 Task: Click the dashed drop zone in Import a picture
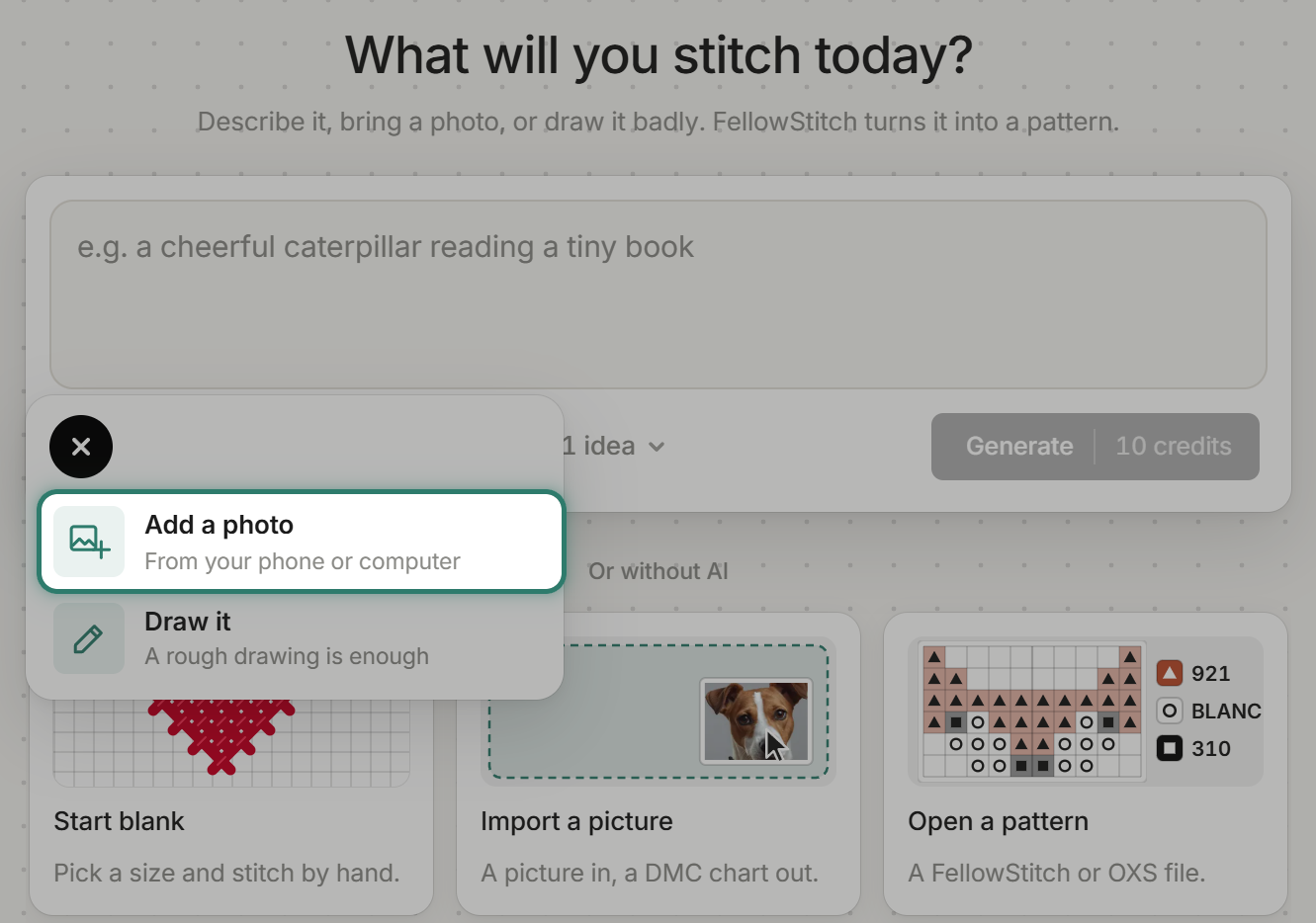tap(658, 712)
